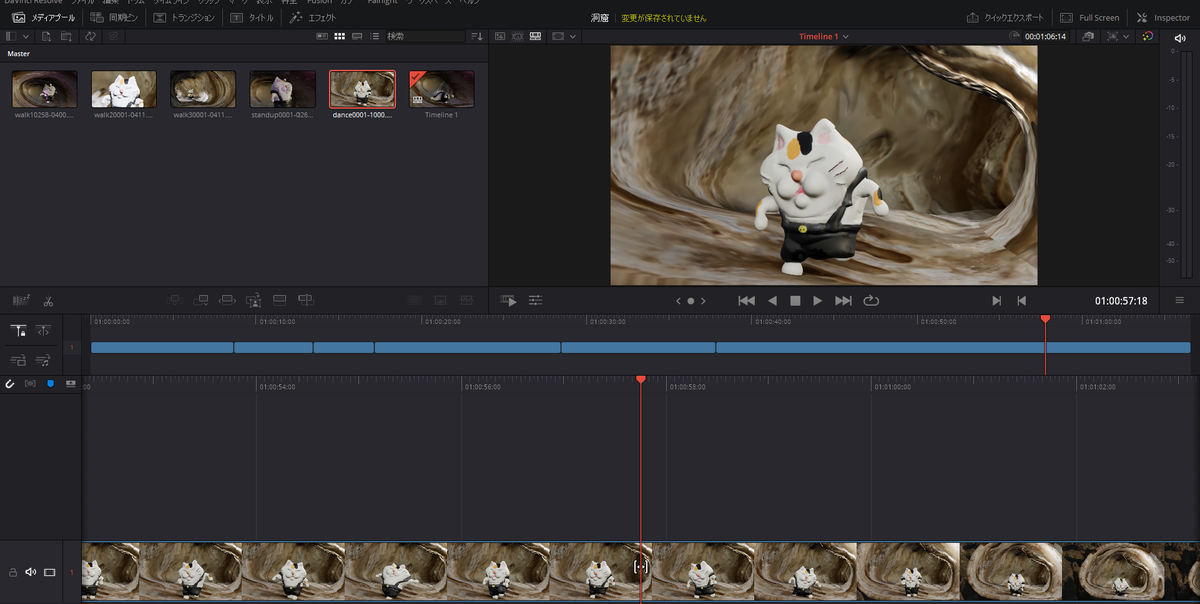
Task: Play the timeline forward
Action: coord(818,300)
